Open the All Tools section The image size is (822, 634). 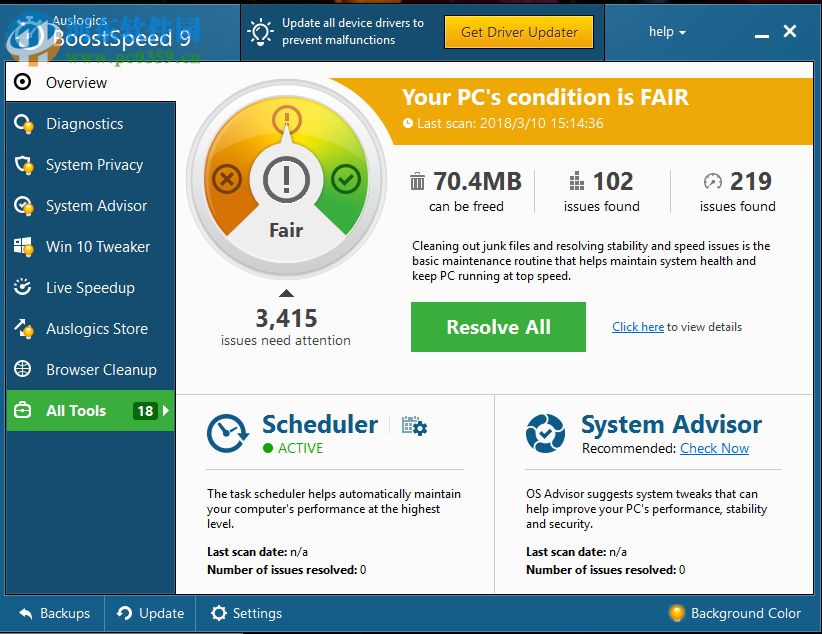click(91, 411)
